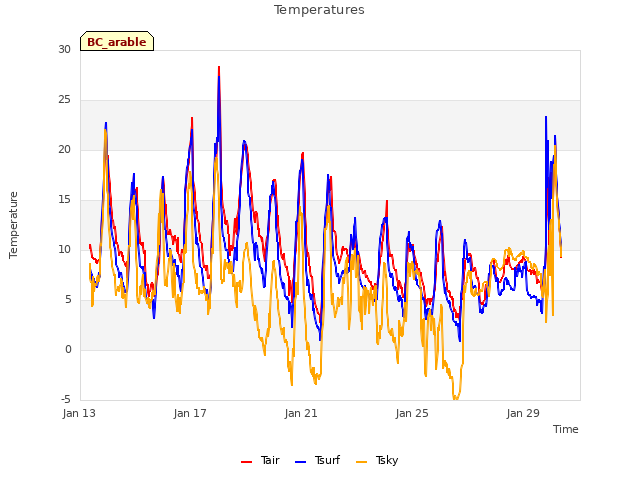The image size is (640, 480).
Task: Click the 30 y-axis tick label
Action: (64, 50)
